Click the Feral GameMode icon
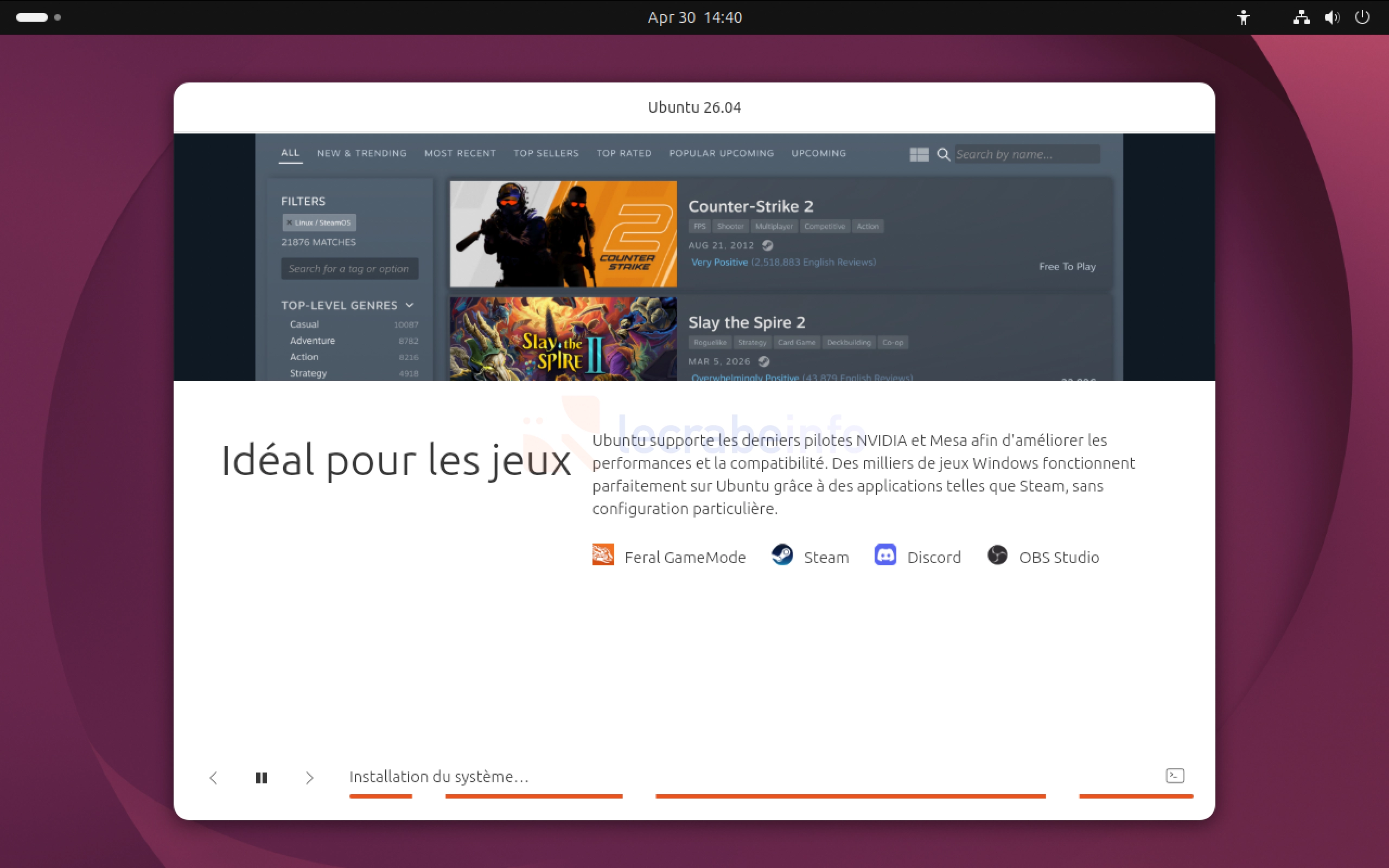Viewport: 1389px width, 868px height. coord(603,555)
